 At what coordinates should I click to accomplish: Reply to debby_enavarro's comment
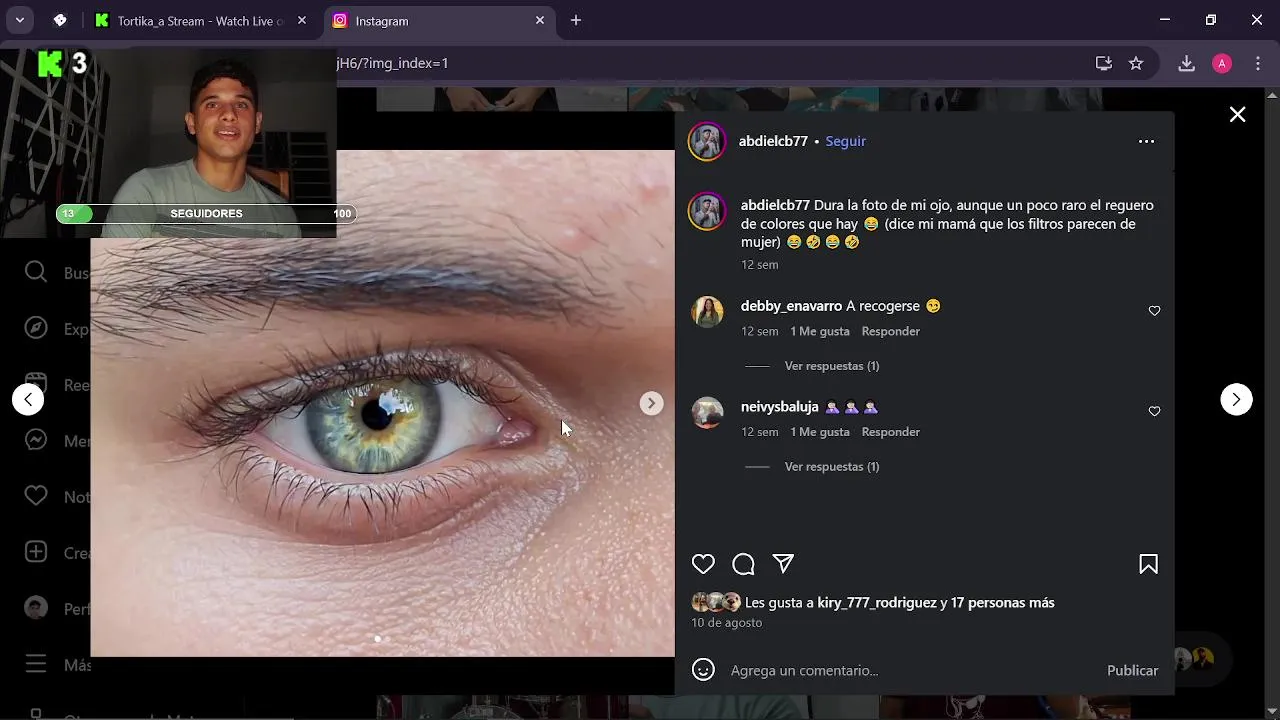[x=890, y=331]
